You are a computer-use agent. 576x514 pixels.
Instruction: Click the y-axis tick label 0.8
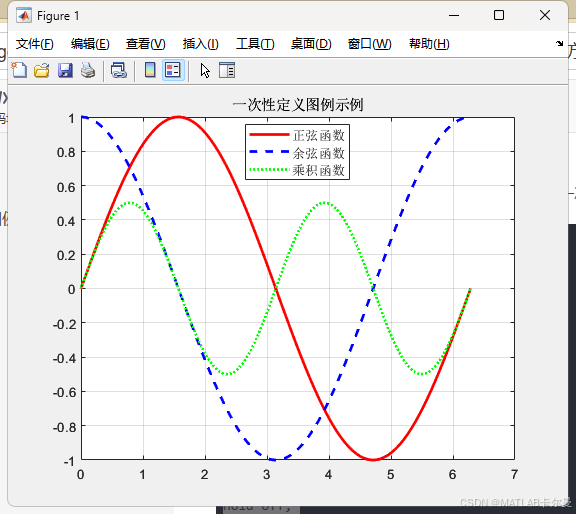[x=66, y=152]
